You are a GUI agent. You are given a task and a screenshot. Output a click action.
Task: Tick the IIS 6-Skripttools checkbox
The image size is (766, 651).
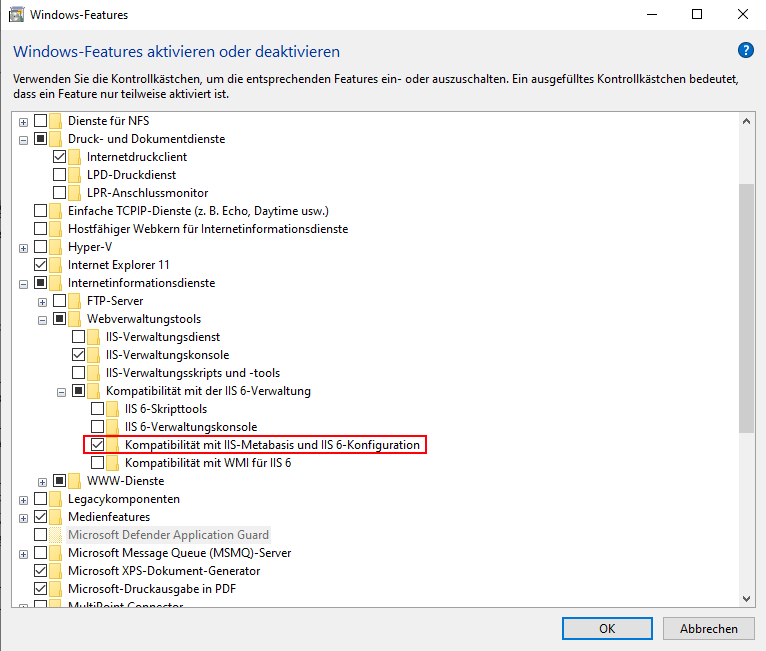(98, 409)
